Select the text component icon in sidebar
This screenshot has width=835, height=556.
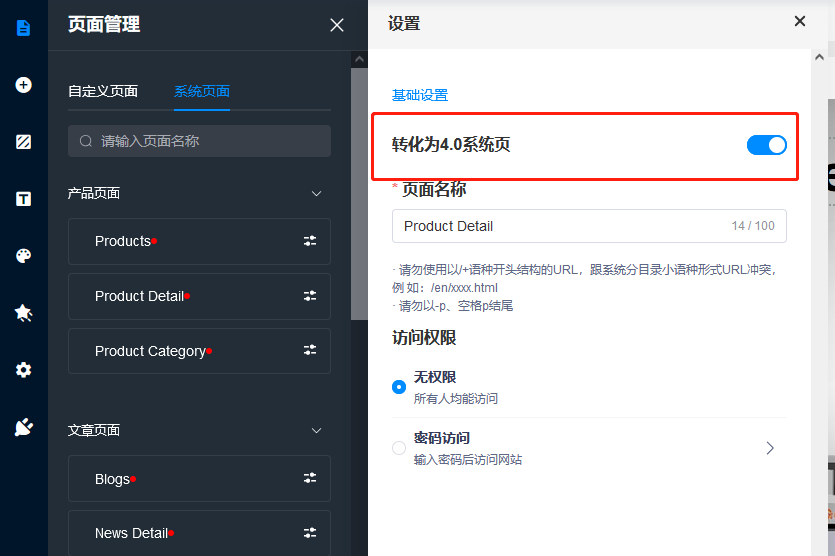point(24,199)
